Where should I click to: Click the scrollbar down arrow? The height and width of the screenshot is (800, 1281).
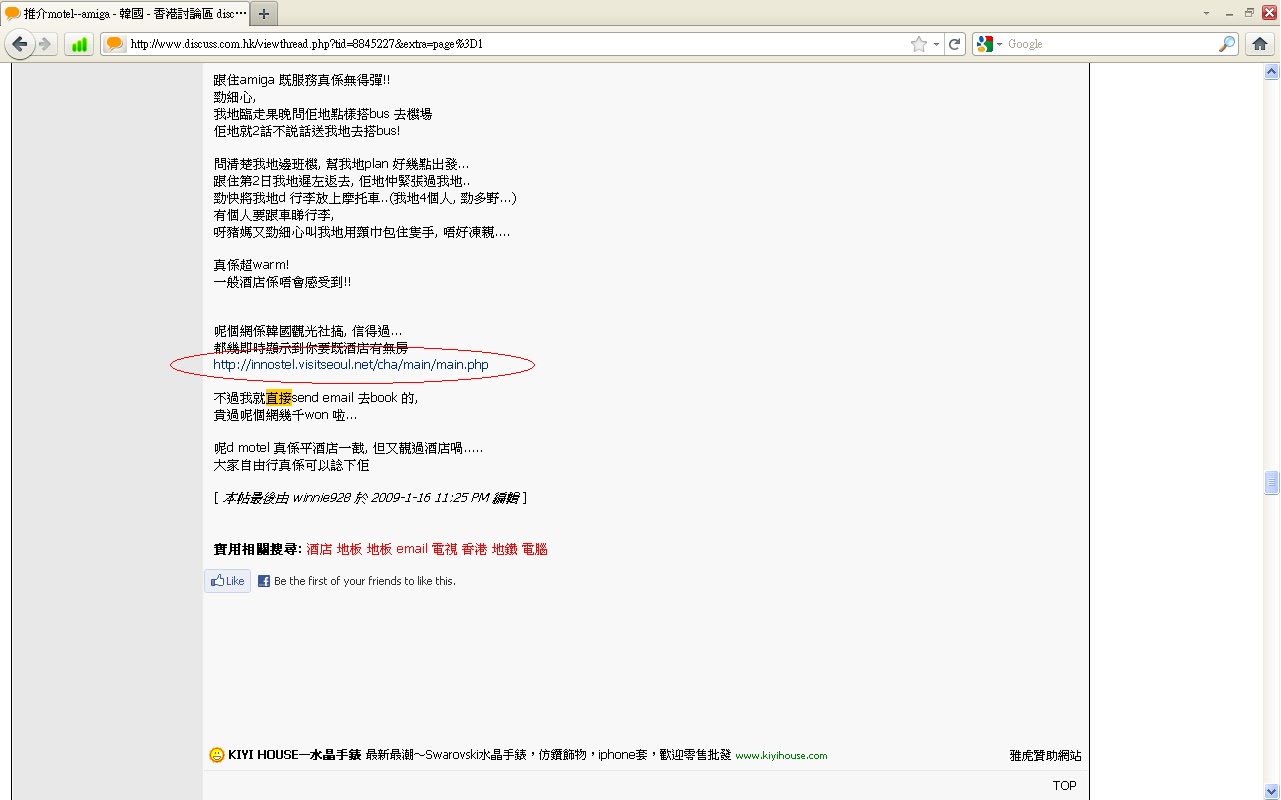(x=1271, y=790)
